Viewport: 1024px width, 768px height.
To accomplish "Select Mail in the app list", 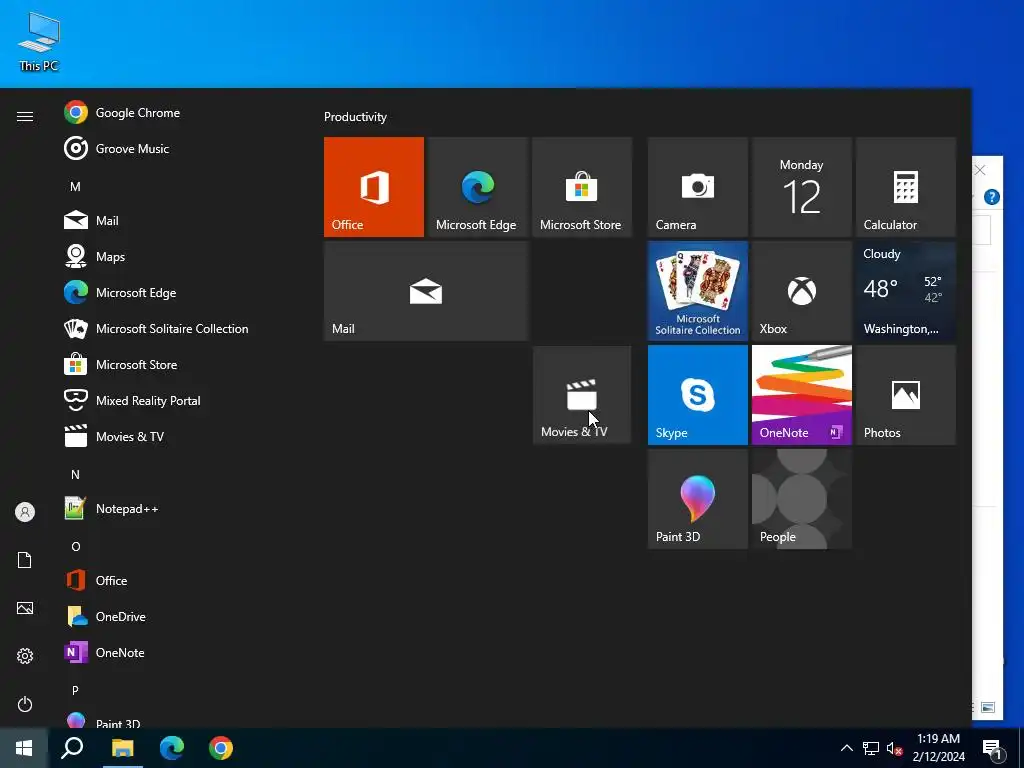I will (176, 221).
